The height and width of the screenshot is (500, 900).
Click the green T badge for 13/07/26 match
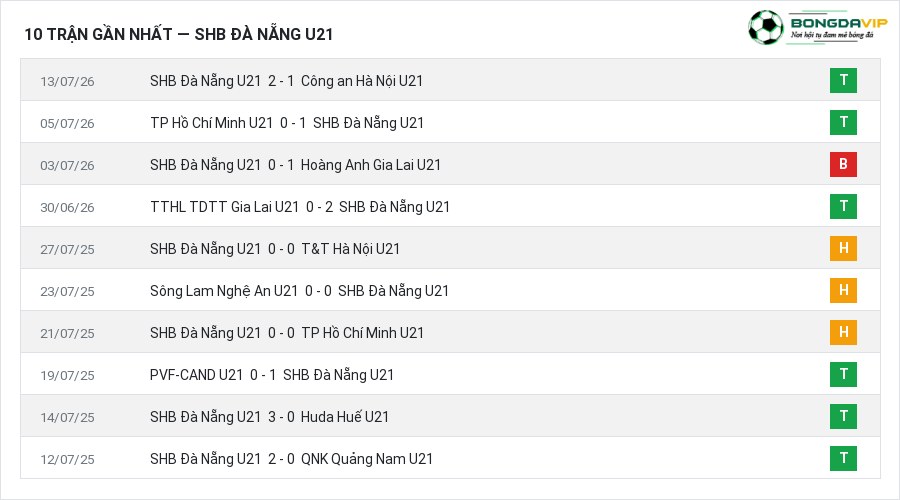[843, 80]
